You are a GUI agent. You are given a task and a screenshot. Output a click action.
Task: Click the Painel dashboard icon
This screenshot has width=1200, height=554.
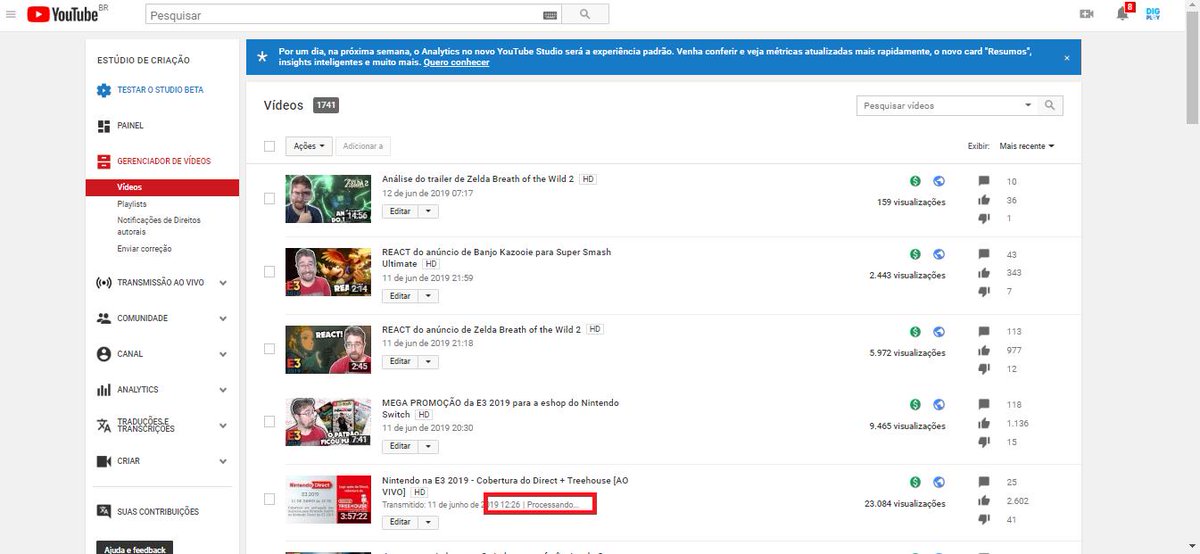104,126
